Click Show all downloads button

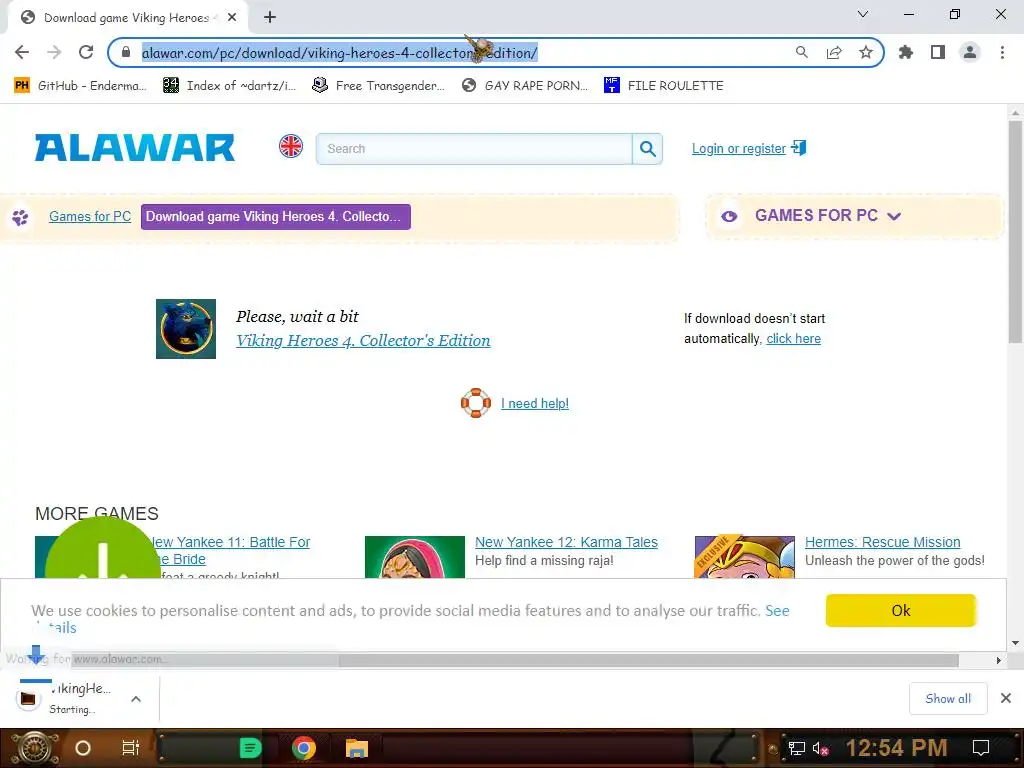pyautogui.click(x=948, y=699)
